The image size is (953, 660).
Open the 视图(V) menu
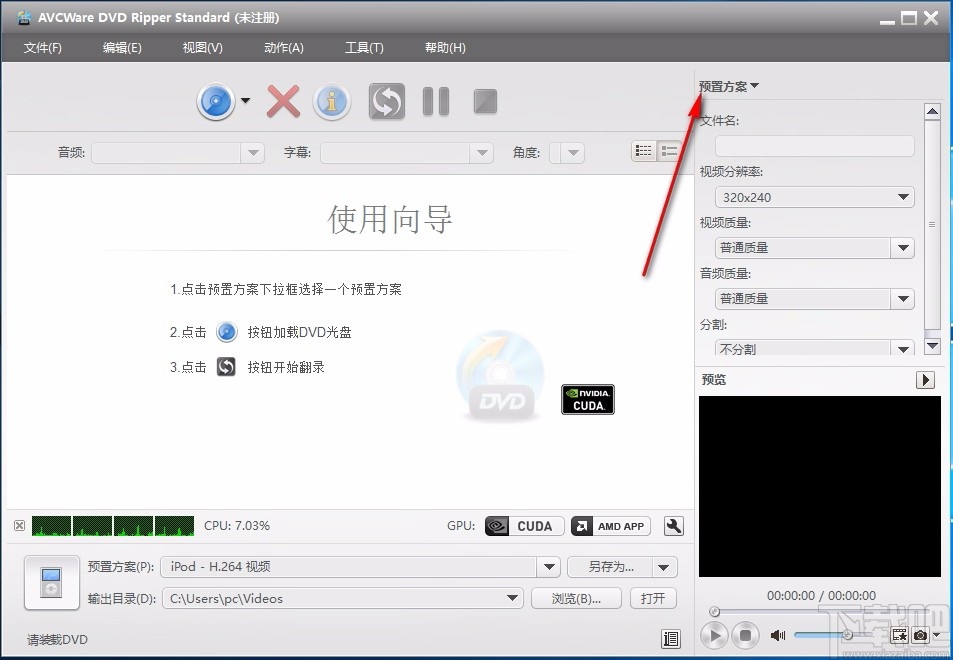pyautogui.click(x=202, y=47)
